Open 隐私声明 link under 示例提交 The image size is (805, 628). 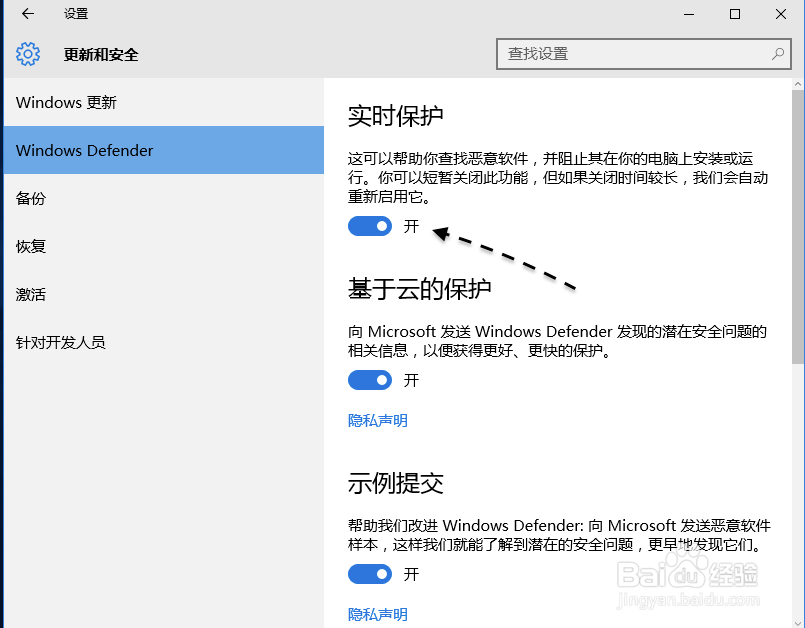377,614
